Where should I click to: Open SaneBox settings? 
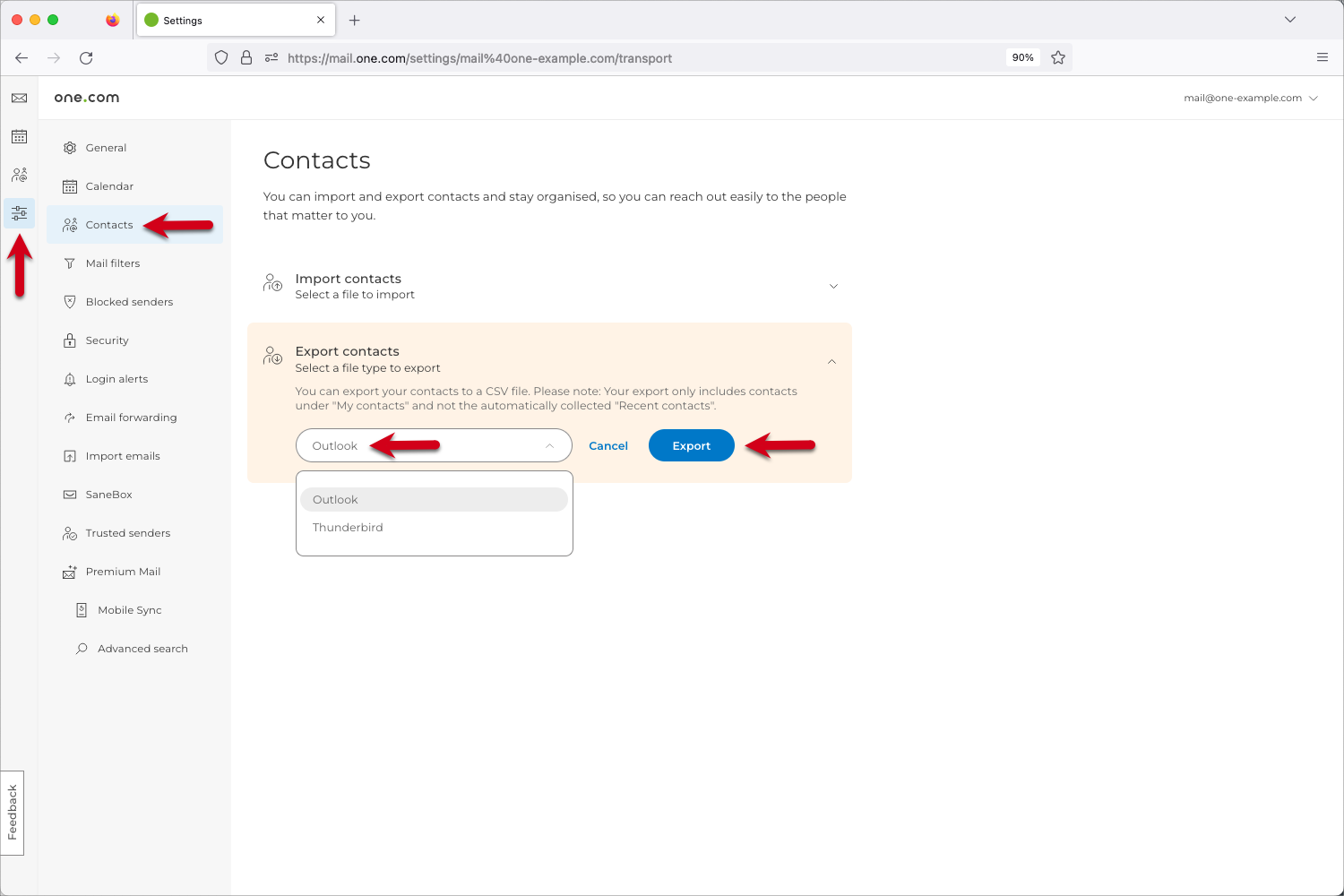click(x=109, y=494)
